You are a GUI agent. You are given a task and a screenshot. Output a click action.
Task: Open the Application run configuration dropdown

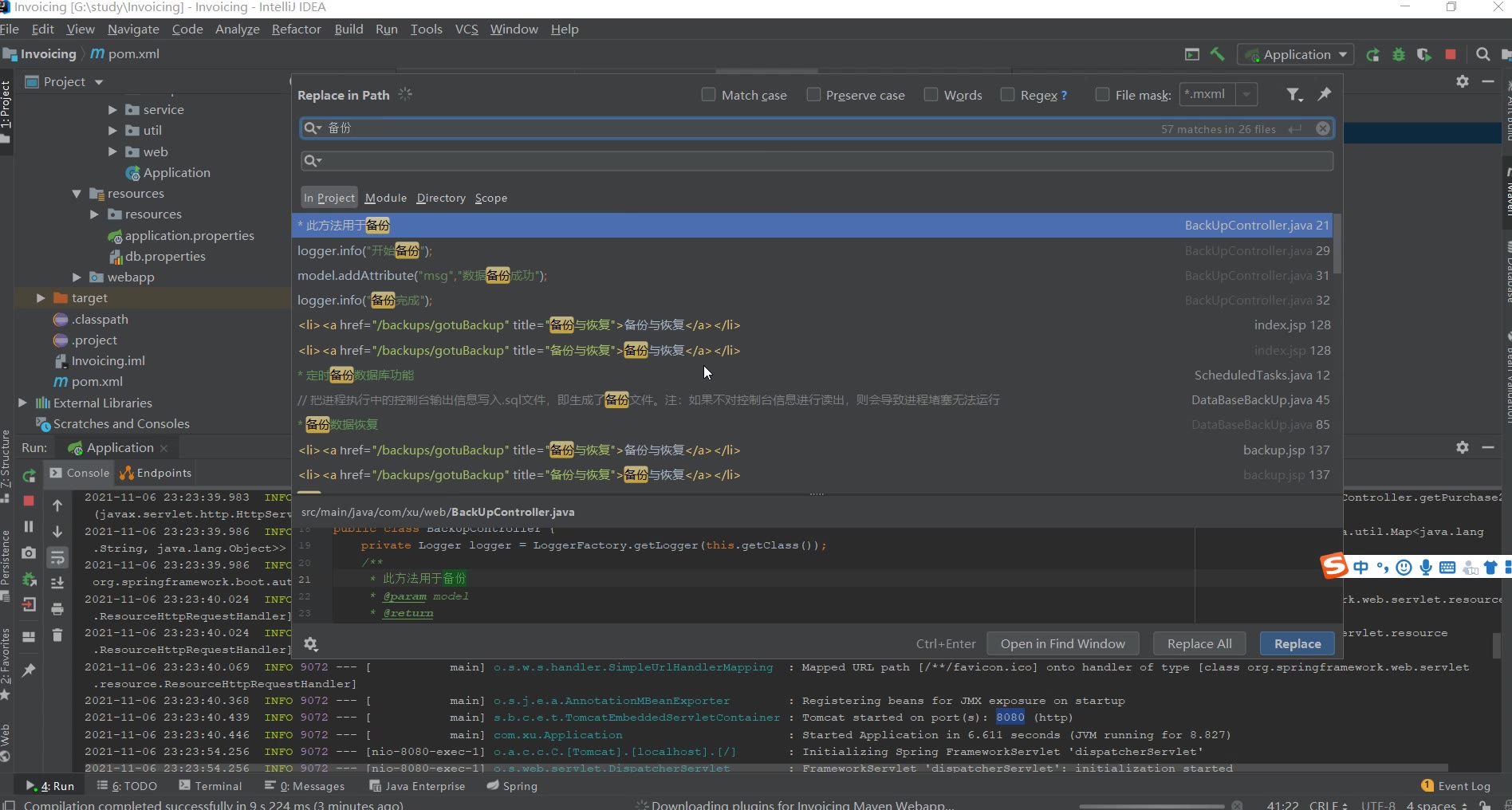tap(1297, 54)
